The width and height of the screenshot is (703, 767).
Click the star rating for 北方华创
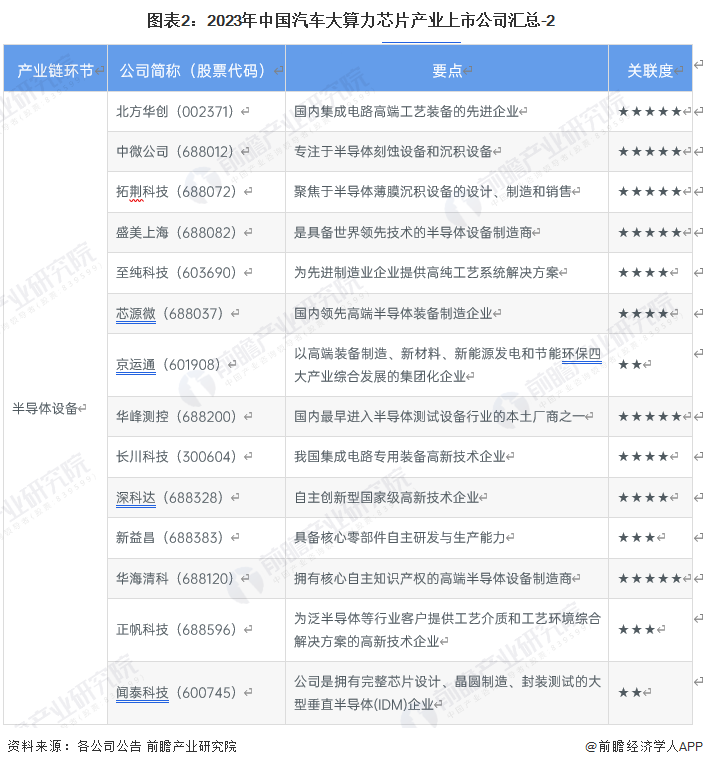point(650,112)
